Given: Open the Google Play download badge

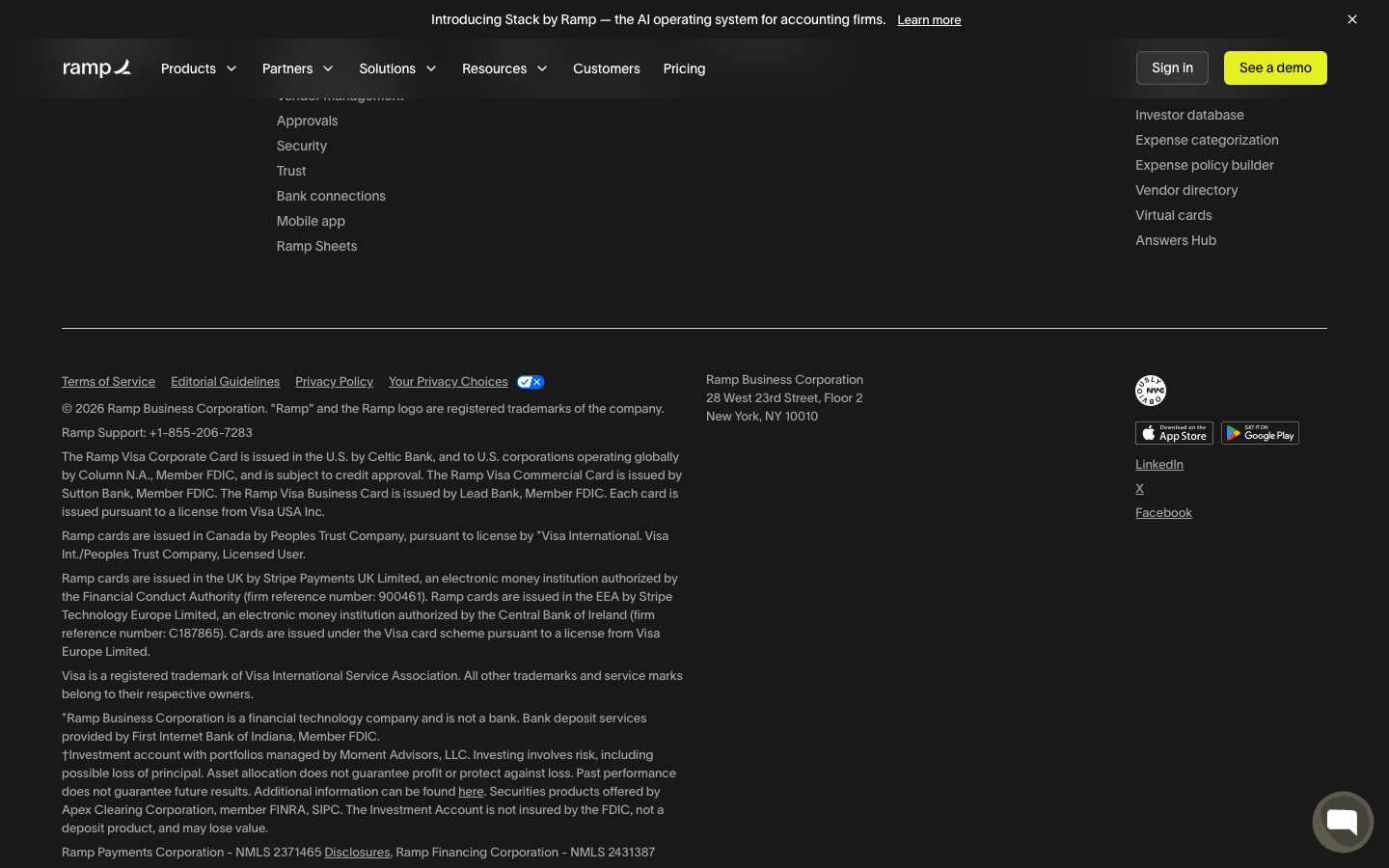Looking at the screenshot, I should (x=1260, y=433).
